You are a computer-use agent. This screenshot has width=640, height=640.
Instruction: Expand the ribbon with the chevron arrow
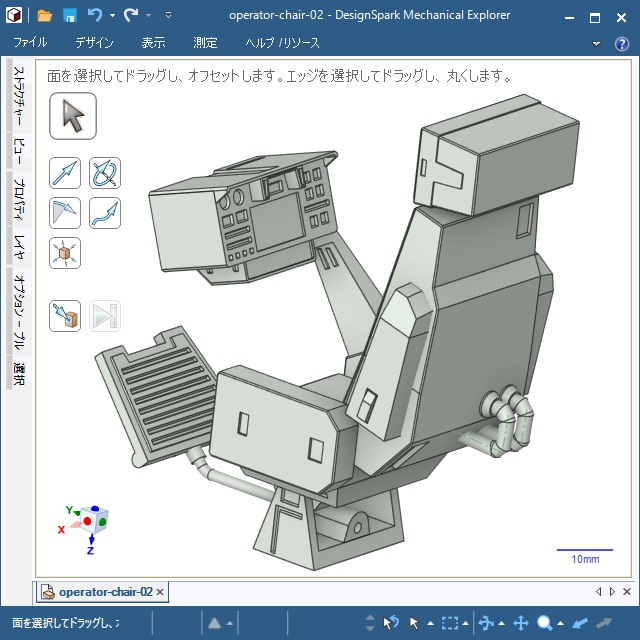[596, 43]
